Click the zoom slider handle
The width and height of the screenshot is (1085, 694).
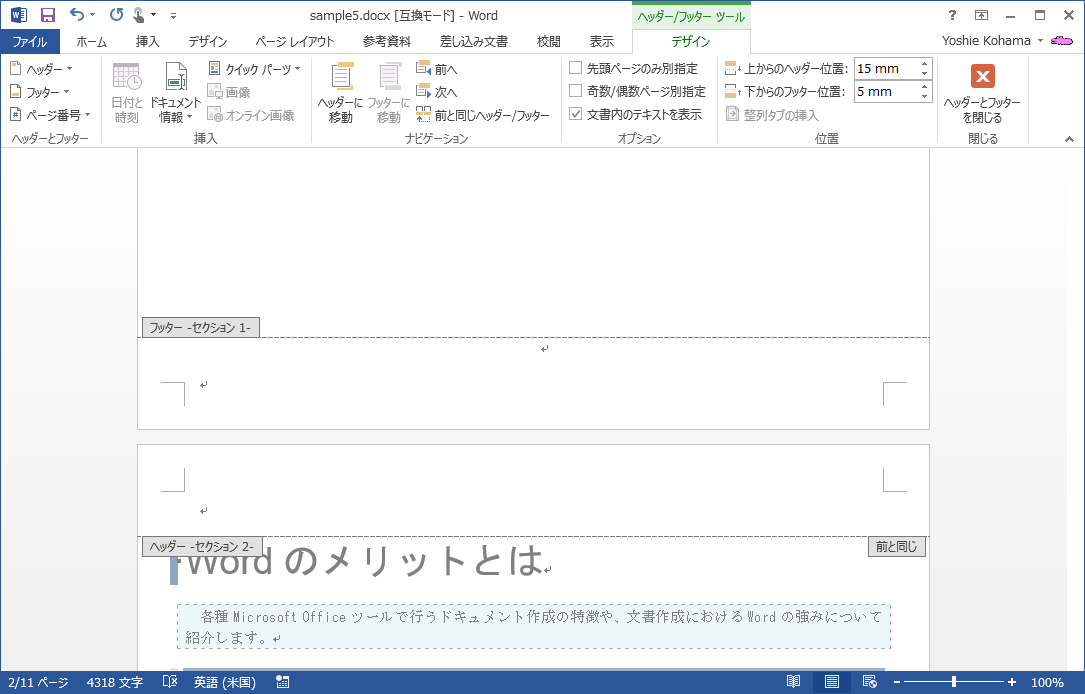click(954, 682)
